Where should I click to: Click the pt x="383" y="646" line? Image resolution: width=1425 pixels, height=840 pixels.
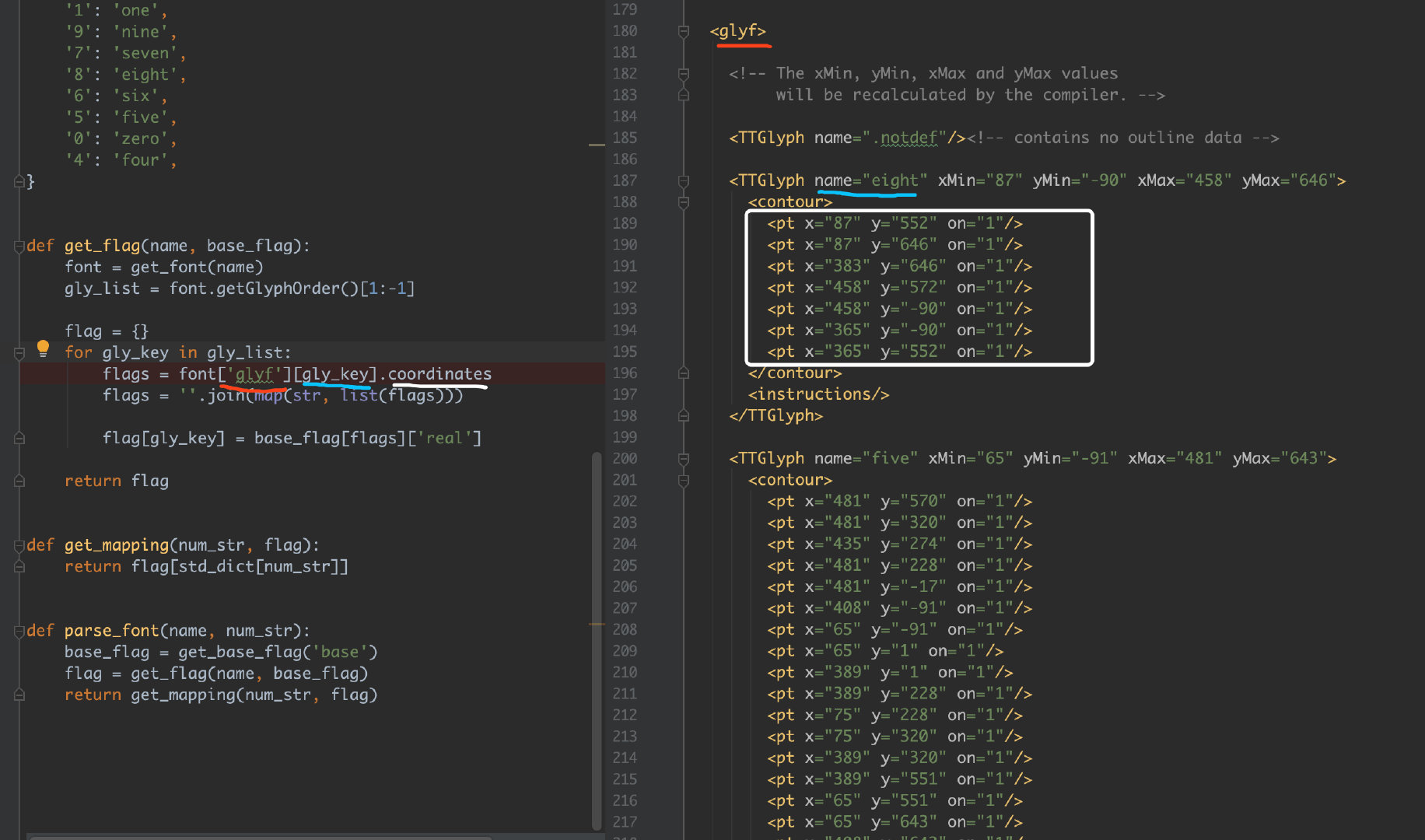(x=899, y=267)
